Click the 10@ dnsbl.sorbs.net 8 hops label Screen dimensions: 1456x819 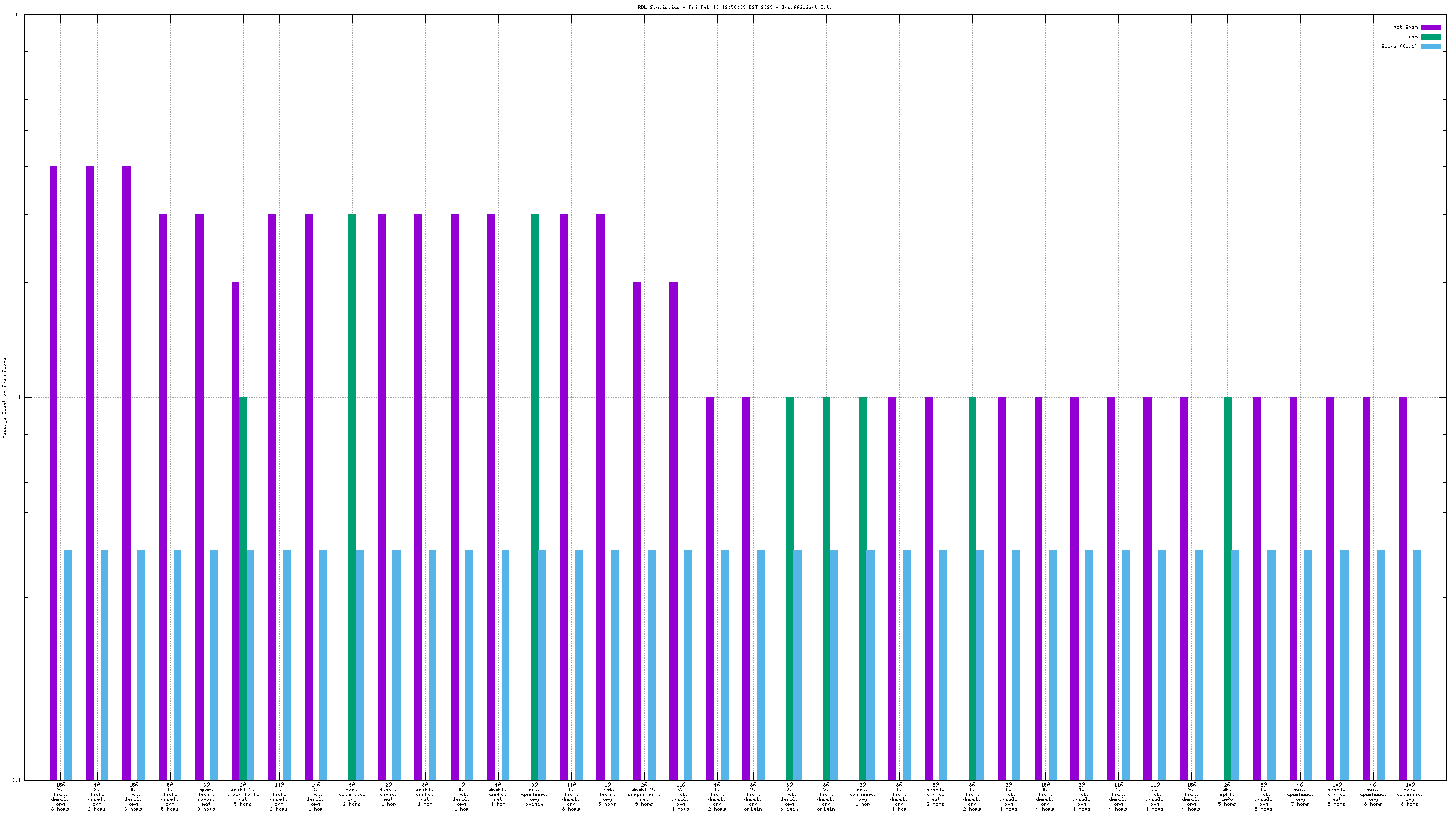point(1336,794)
